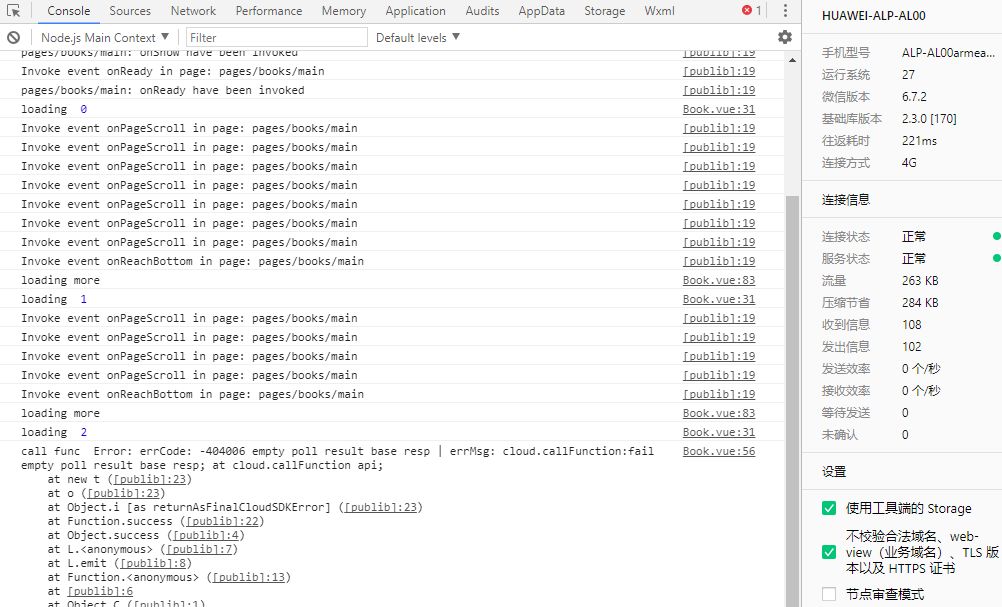Screen dimensions: 1002x607
Task: Activate the inspect element picker icon
Action: (x=13, y=11)
